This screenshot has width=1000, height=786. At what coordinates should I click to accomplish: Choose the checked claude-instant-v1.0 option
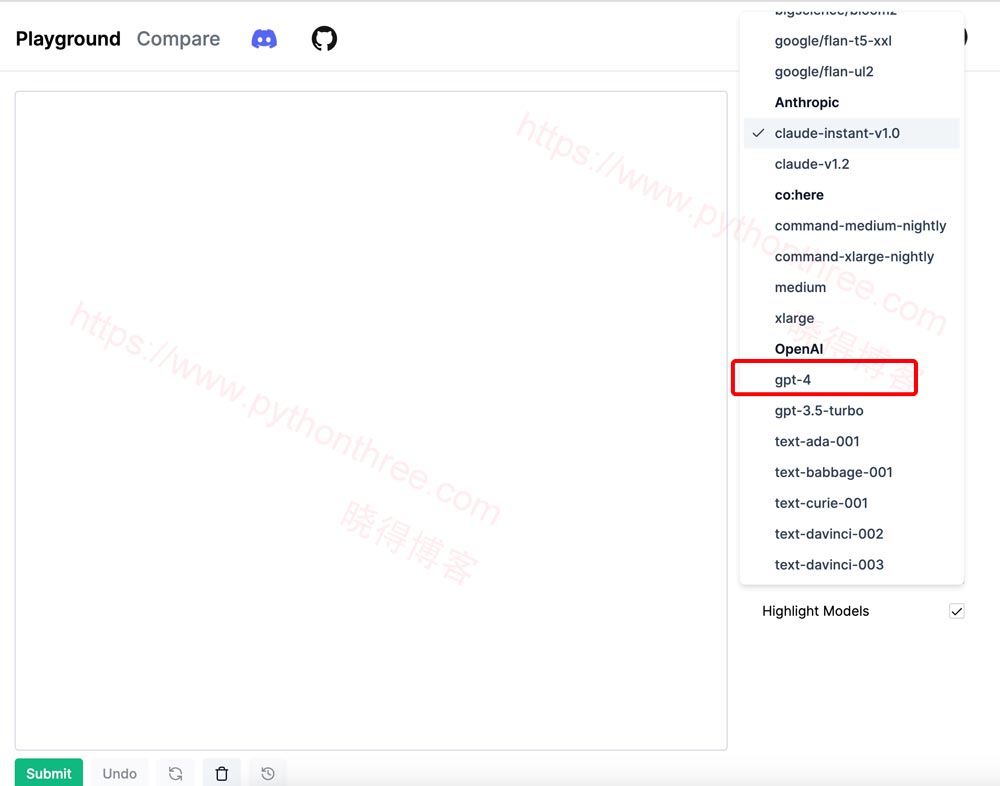(851, 133)
